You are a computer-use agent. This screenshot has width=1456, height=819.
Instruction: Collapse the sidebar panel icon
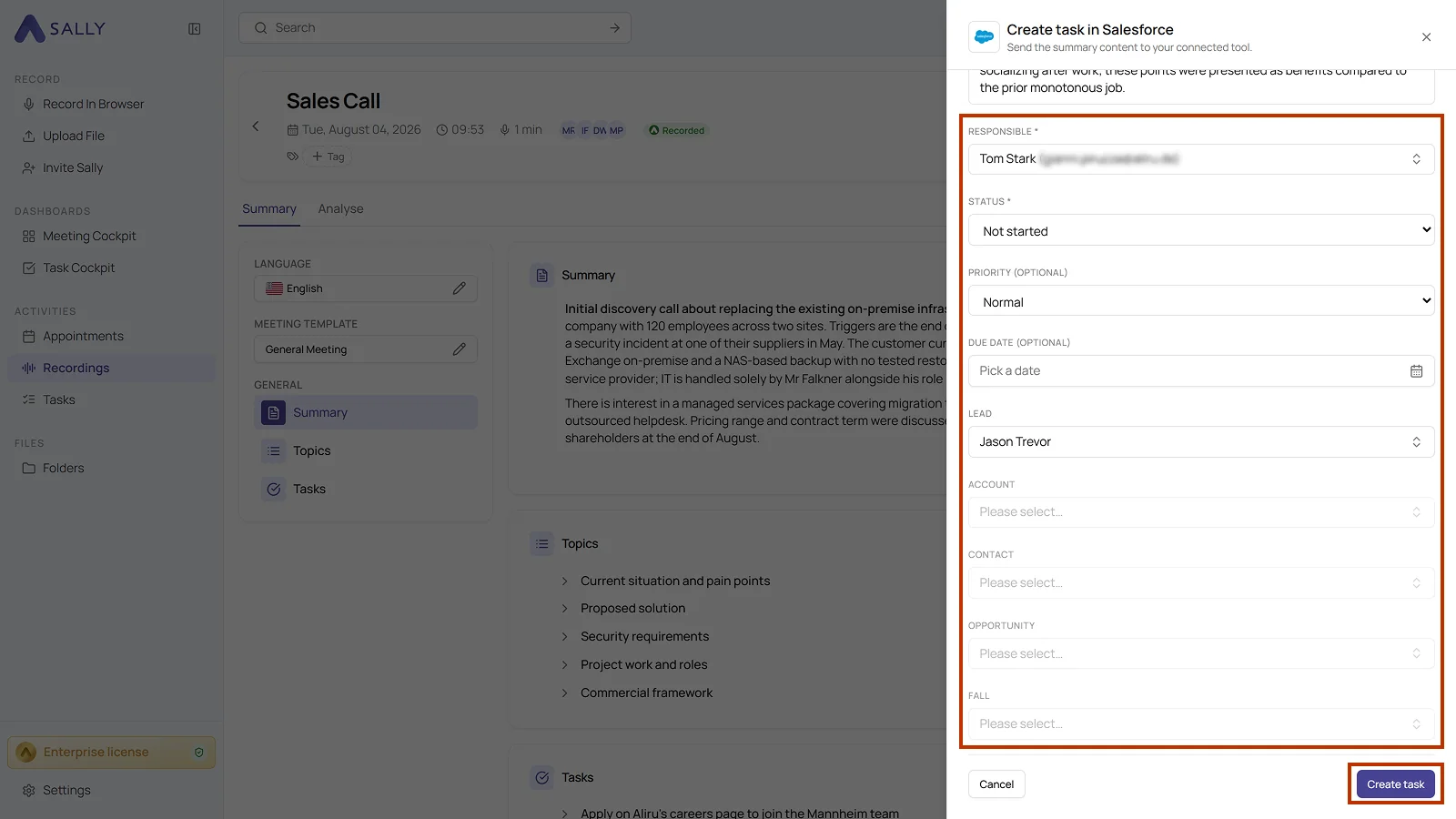[195, 28]
